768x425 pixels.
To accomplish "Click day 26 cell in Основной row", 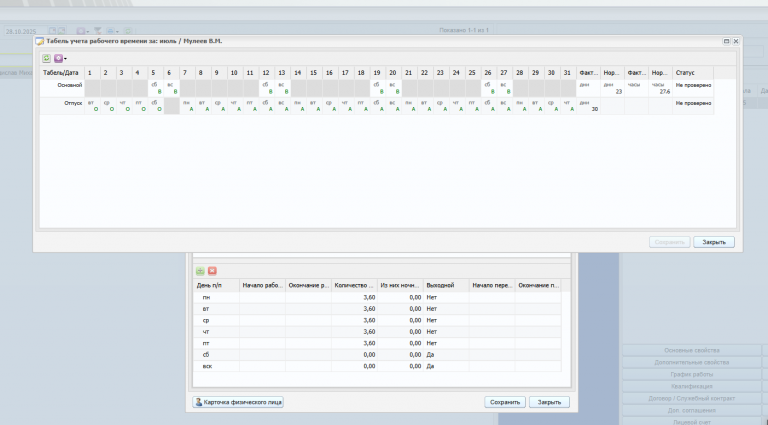I will click(489, 88).
